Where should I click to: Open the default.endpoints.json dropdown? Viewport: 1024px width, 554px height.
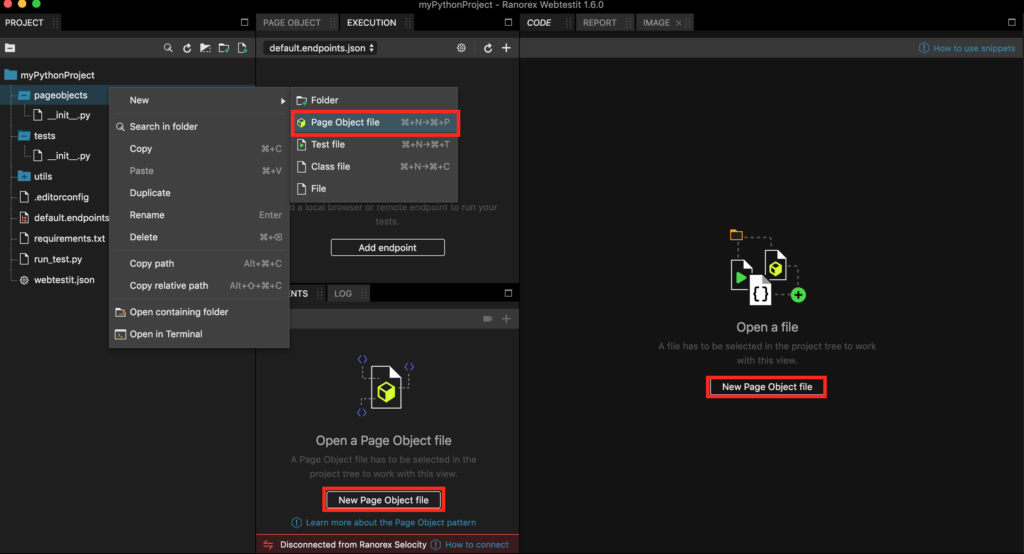321,48
